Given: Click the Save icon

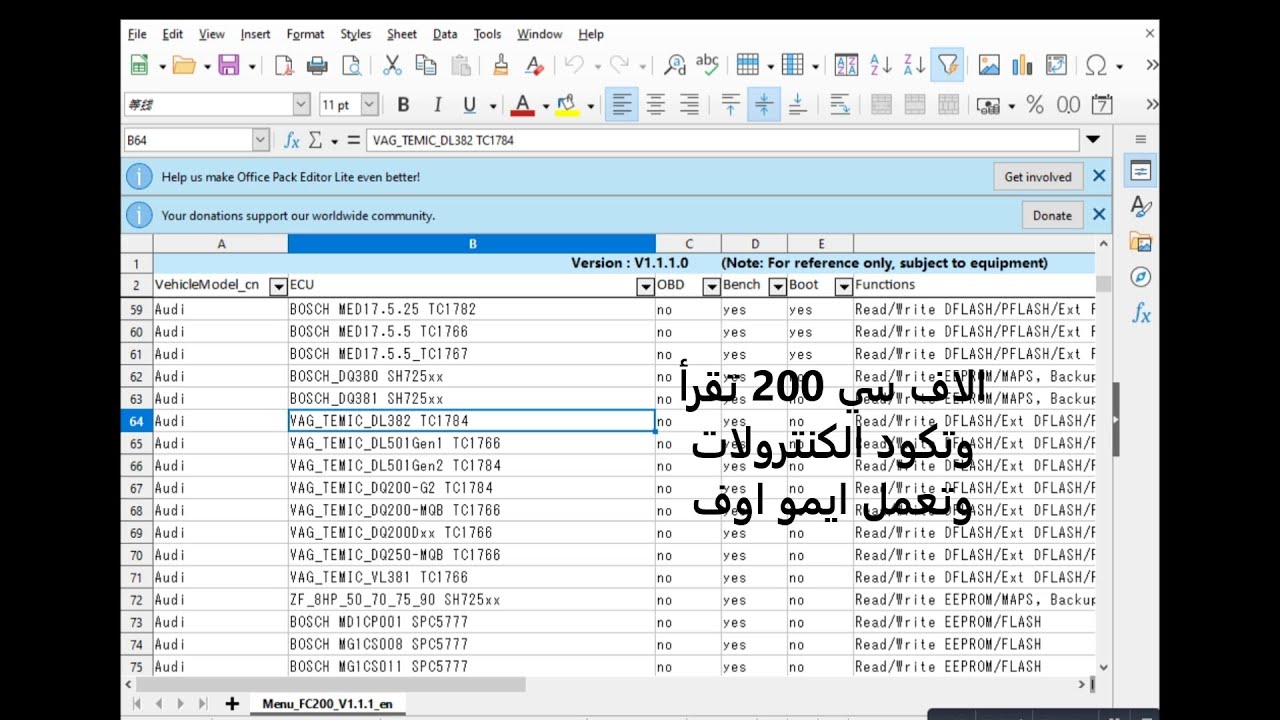Looking at the screenshot, I should [x=229, y=65].
